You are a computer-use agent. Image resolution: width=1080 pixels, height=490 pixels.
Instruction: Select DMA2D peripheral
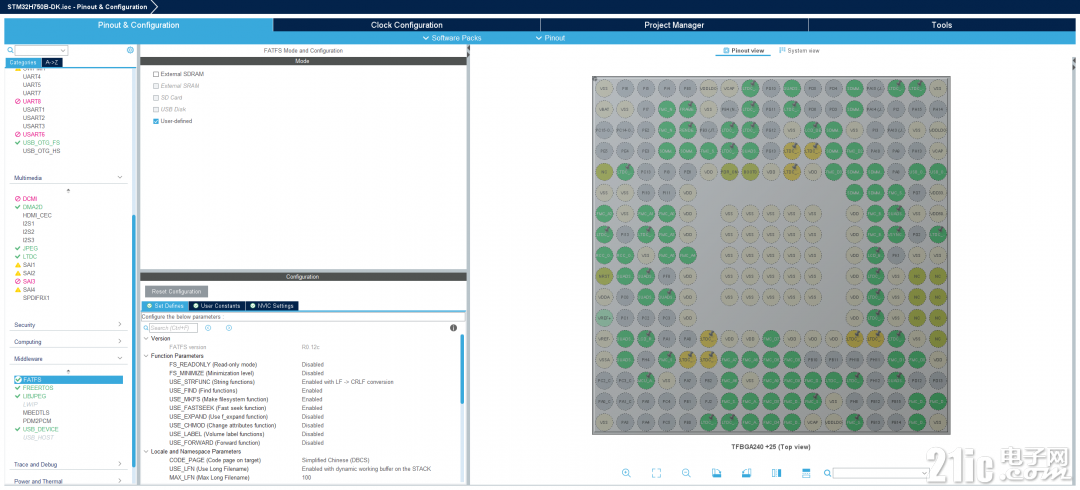click(32, 207)
